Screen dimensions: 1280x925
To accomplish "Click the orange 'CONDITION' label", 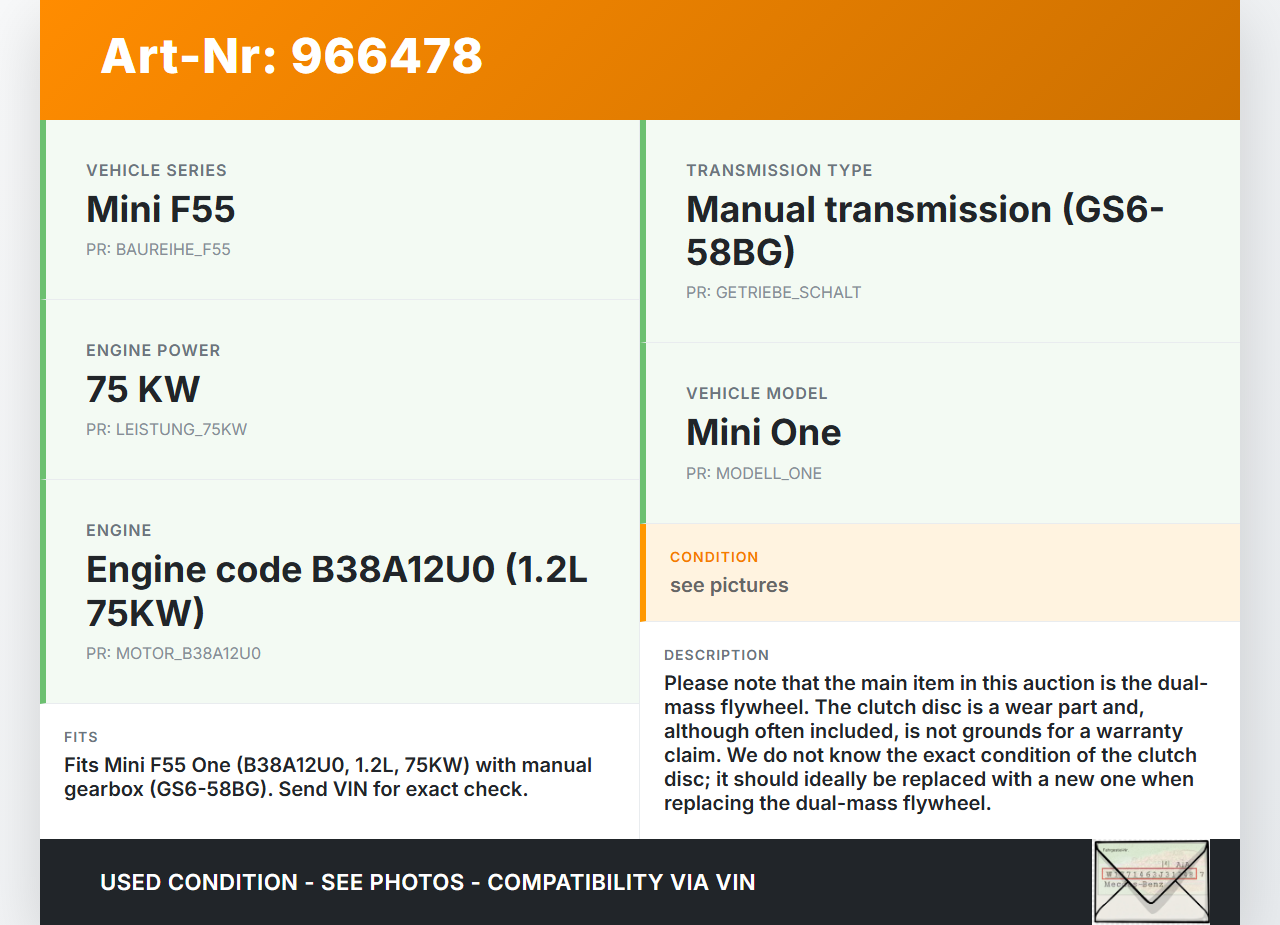I will [x=714, y=557].
